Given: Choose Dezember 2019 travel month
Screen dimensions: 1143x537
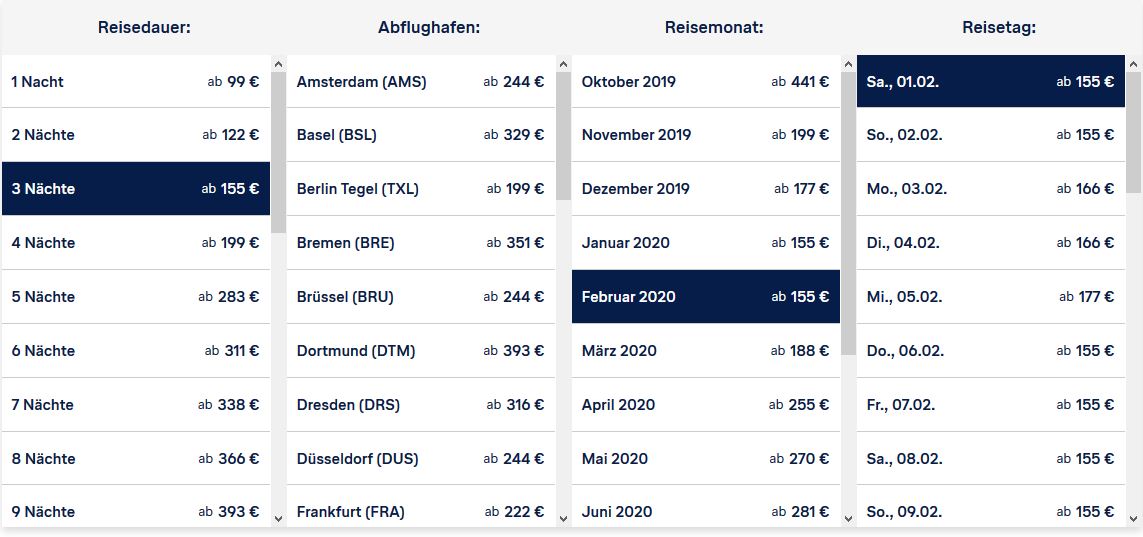Looking at the screenshot, I should pos(706,189).
